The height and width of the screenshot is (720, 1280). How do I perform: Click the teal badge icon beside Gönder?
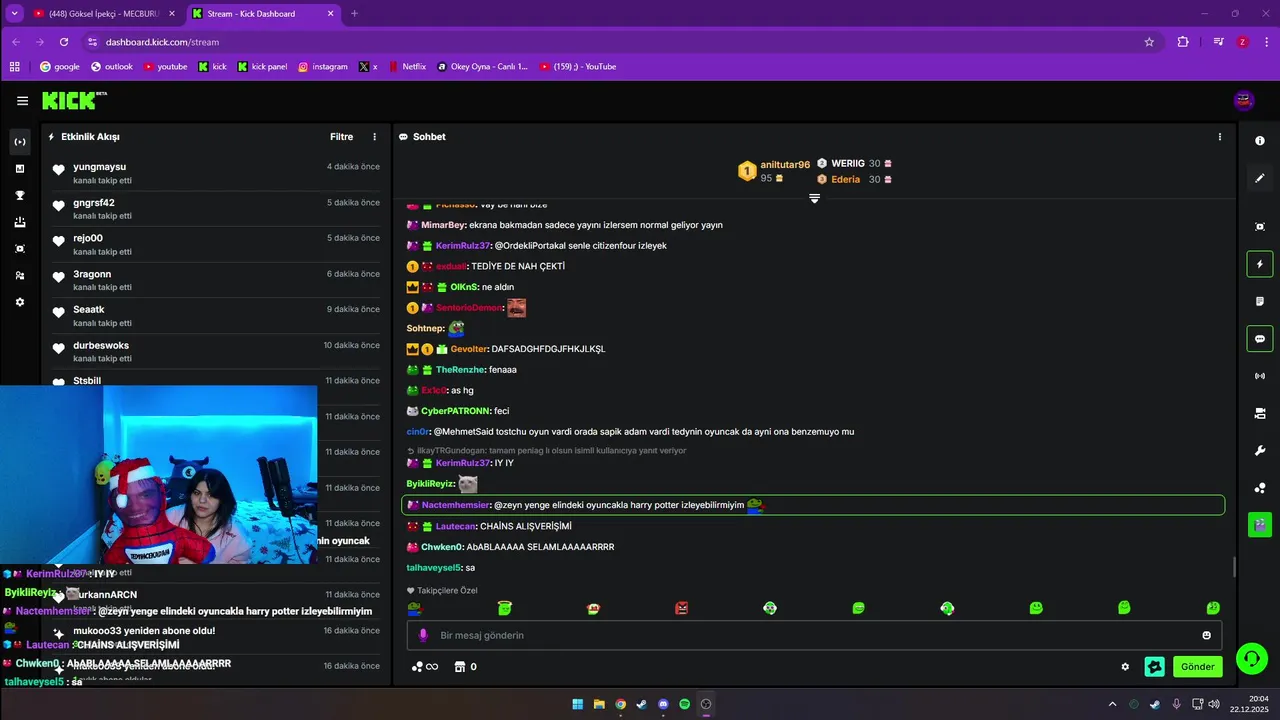click(1155, 667)
